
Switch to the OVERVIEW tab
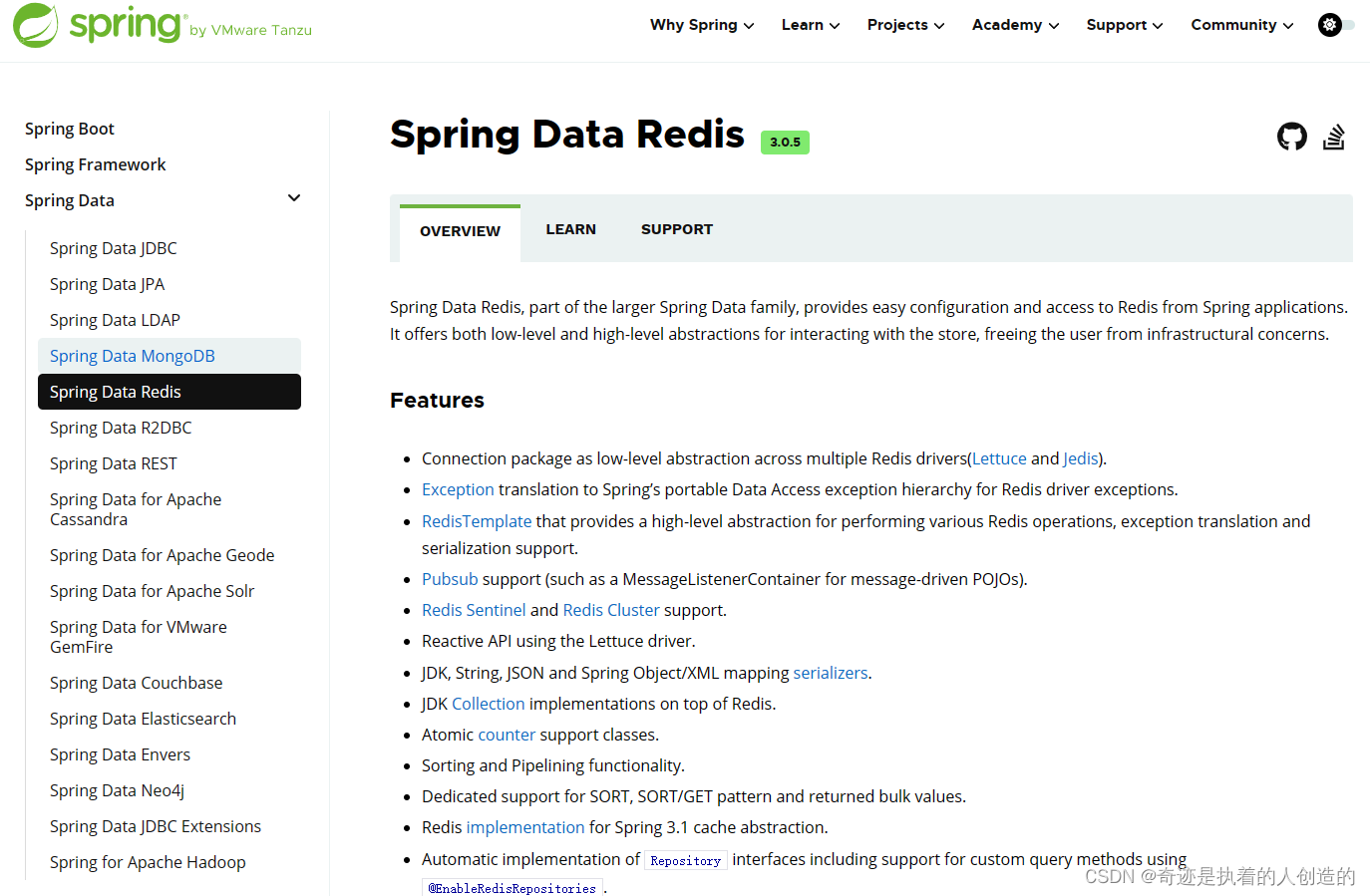coord(460,231)
